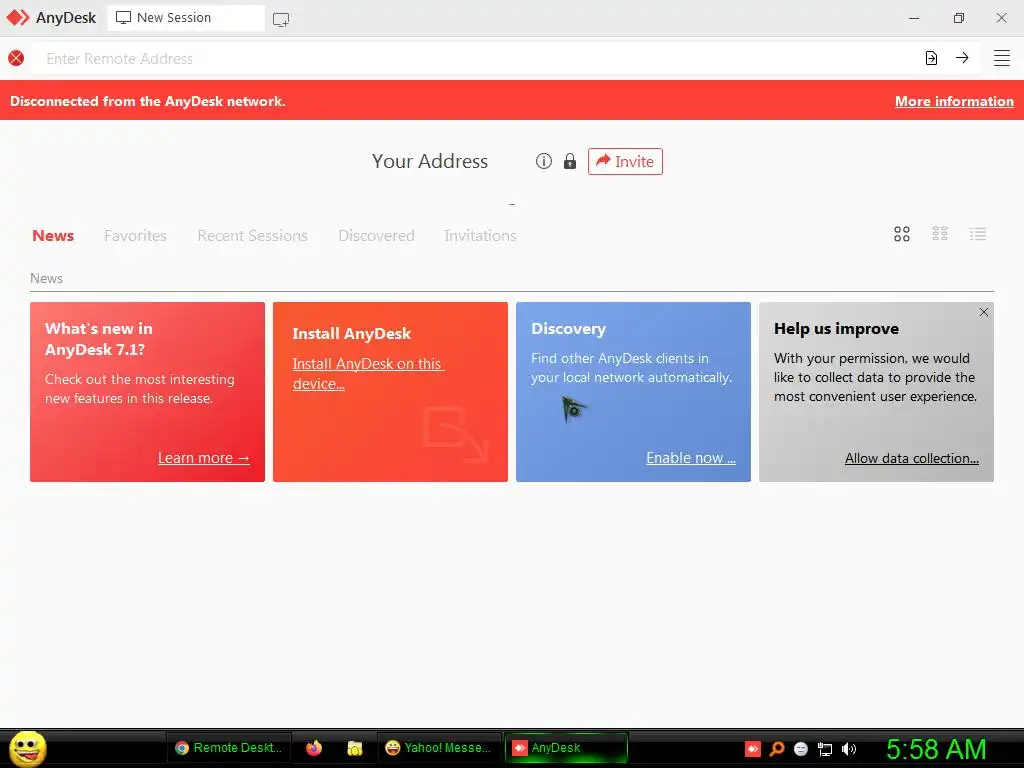Open the volume speaker tray icon

coord(848,749)
